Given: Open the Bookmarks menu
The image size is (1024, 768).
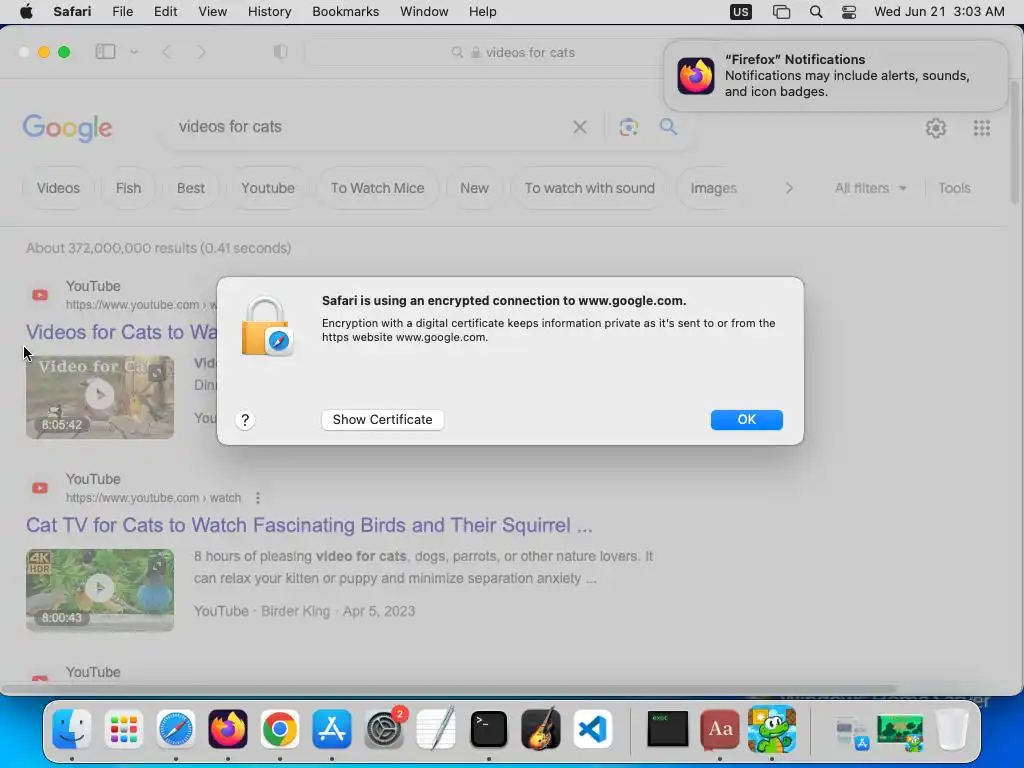Looking at the screenshot, I should click(x=345, y=12).
